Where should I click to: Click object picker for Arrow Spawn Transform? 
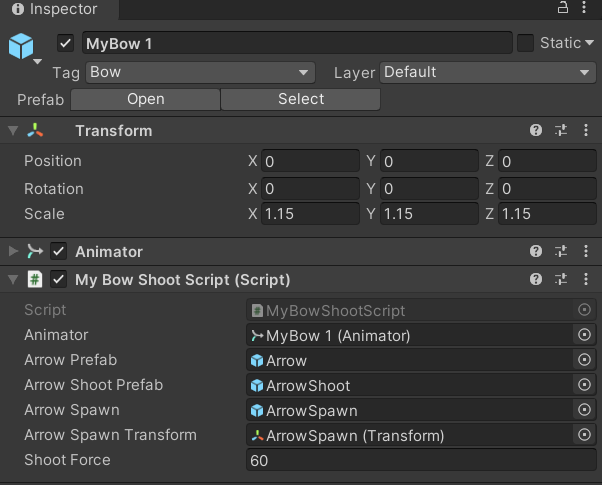(585, 435)
